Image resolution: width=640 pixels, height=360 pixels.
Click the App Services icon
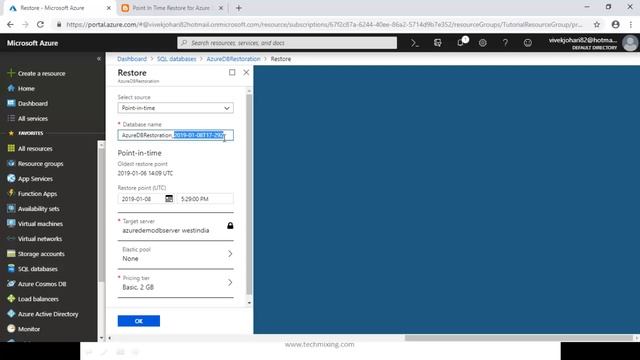tap(11, 178)
